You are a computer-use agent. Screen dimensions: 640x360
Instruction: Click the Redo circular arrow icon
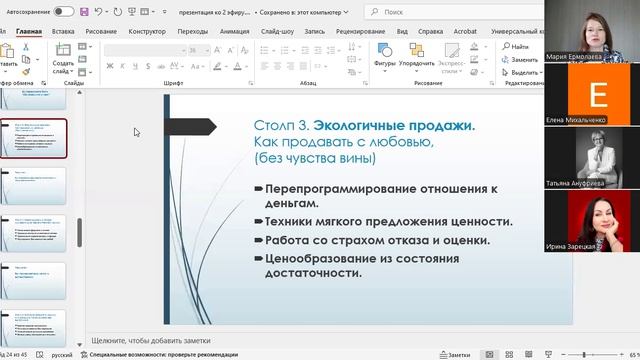tap(118, 12)
